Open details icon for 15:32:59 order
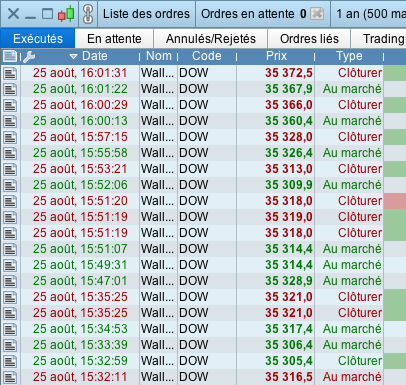 (x=10, y=361)
